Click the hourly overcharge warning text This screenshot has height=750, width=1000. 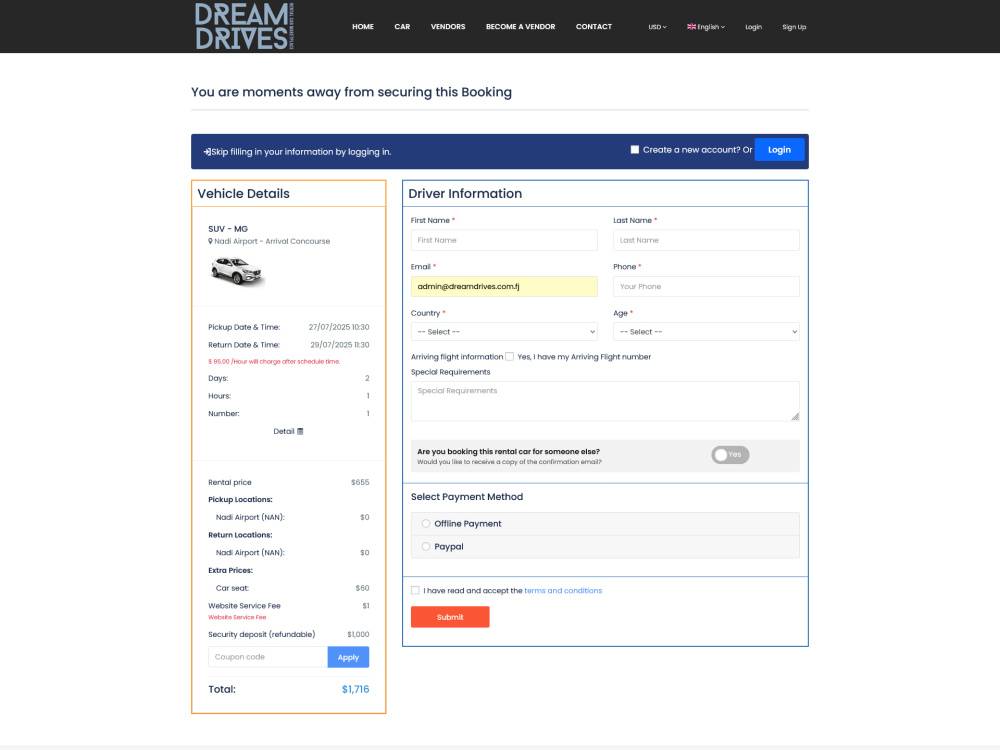click(x=274, y=362)
